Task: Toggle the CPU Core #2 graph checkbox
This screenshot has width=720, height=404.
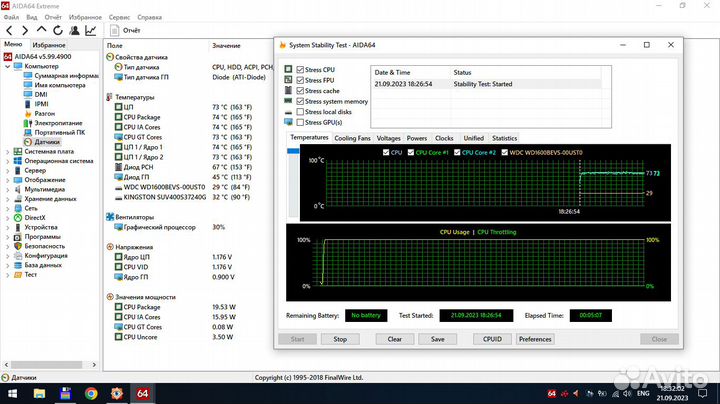Action: point(457,152)
